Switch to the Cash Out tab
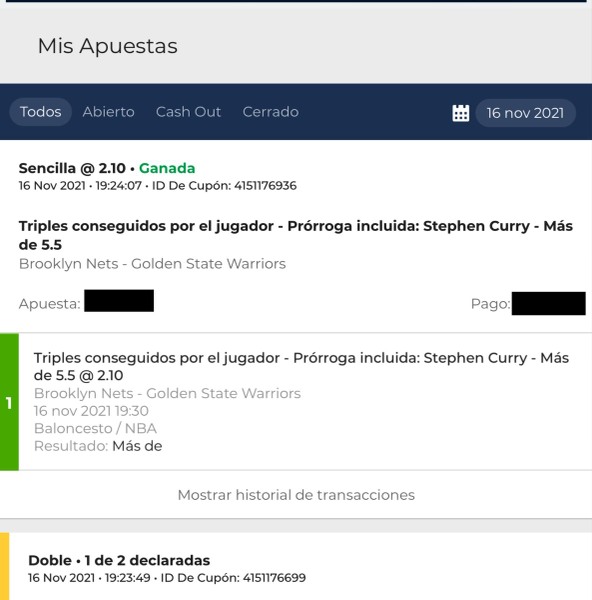 [x=188, y=112]
